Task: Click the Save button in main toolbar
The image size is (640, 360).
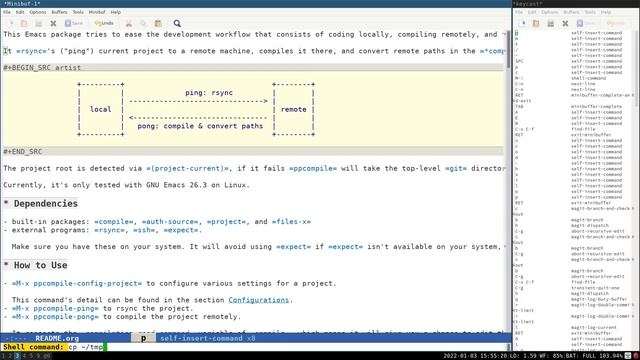Action: click(x=73, y=23)
